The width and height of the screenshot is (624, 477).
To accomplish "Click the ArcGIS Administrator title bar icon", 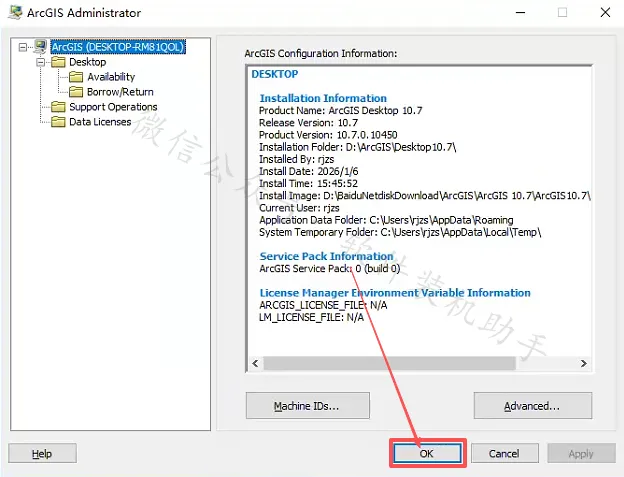I will click(15, 12).
